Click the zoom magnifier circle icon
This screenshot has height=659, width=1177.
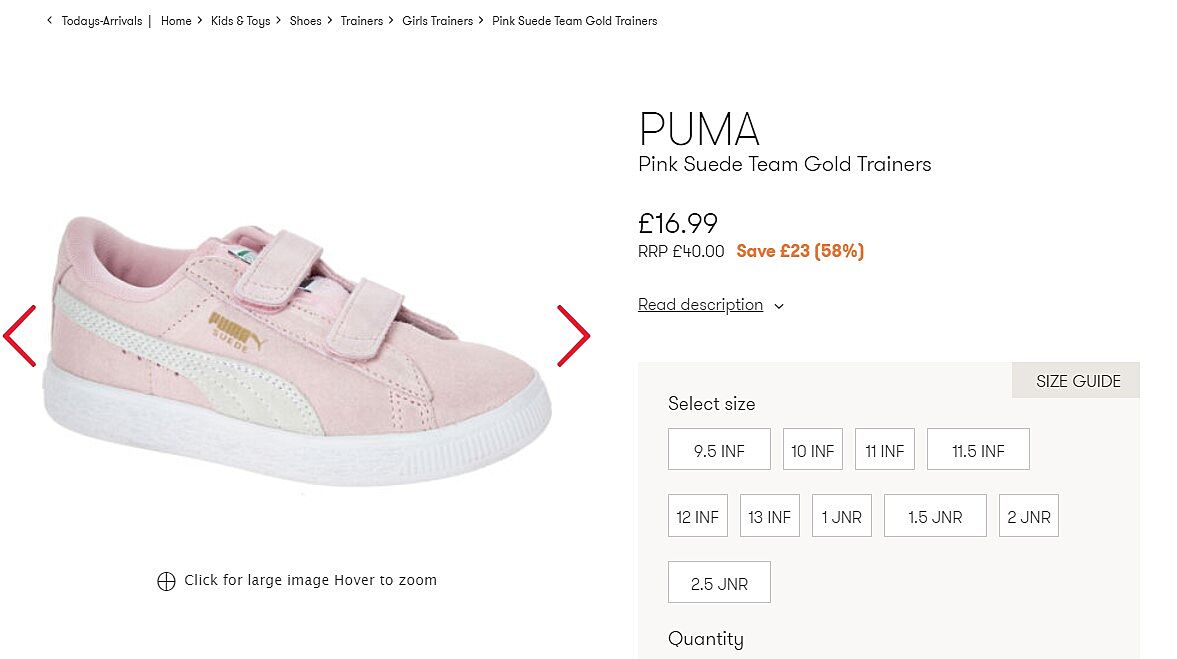(166, 581)
